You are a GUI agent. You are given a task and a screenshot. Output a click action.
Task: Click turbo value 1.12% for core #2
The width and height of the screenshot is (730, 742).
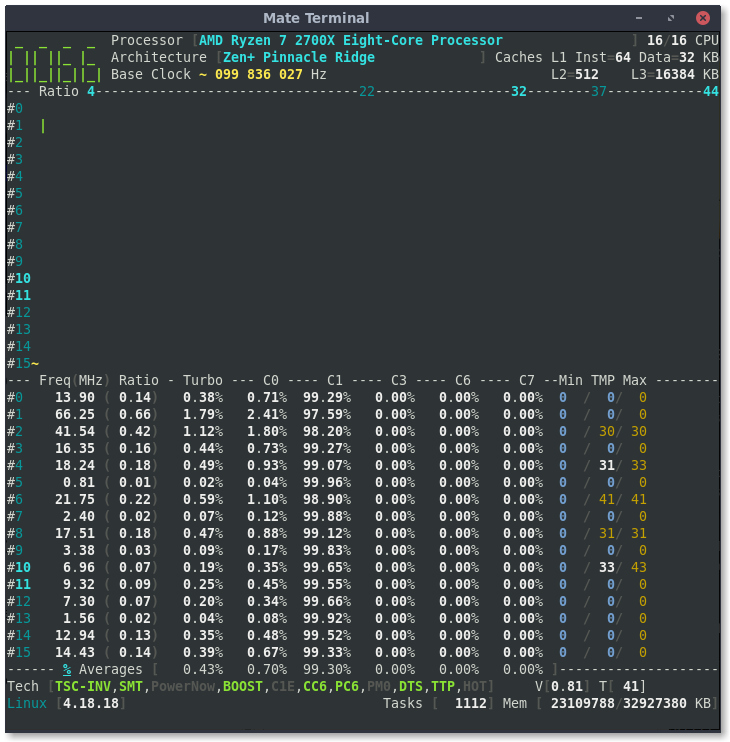coord(202,432)
